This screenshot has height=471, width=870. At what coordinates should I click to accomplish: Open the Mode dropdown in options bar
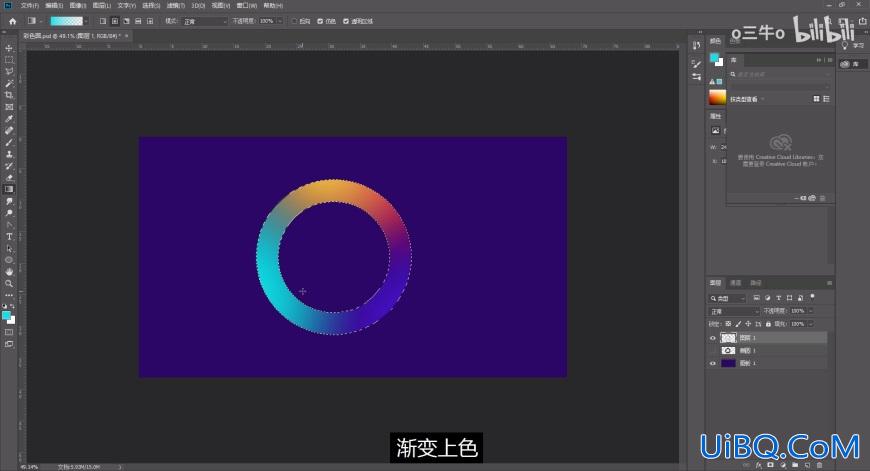coord(204,21)
